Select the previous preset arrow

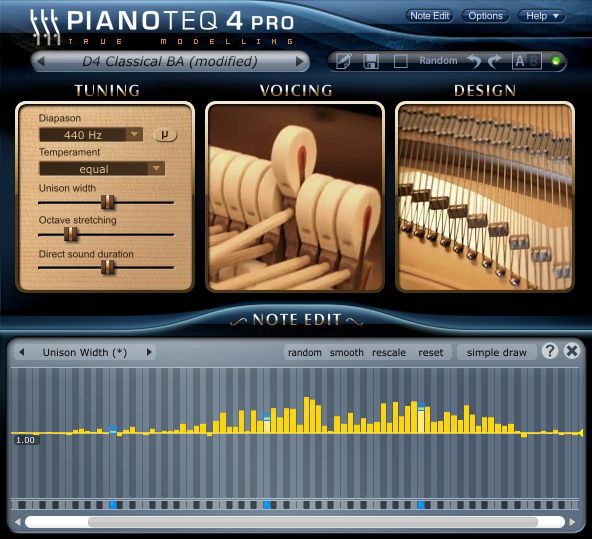tap(41, 61)
